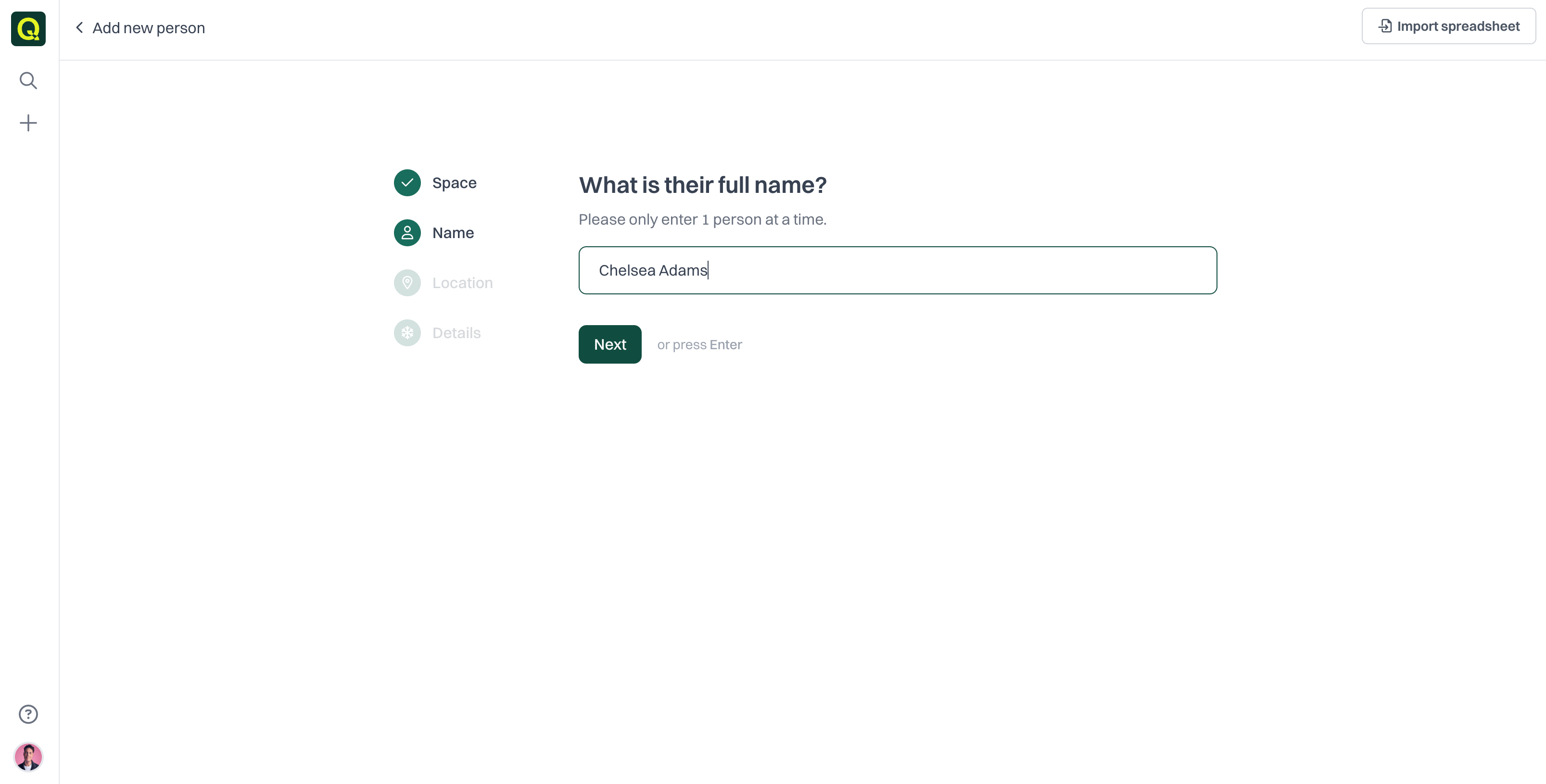
Task: Go to the Space step label
Action: pos(454,182)
